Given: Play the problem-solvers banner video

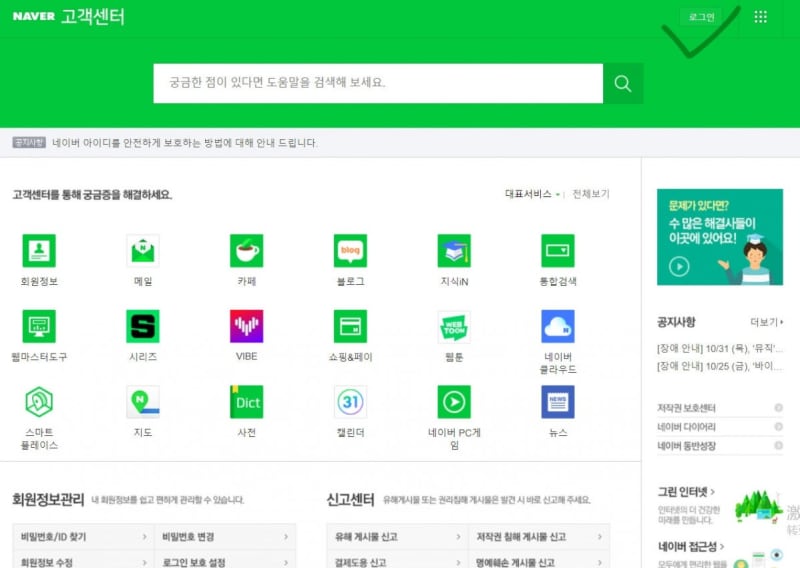Looking at the screenshot, I should (x=679, y=266).
